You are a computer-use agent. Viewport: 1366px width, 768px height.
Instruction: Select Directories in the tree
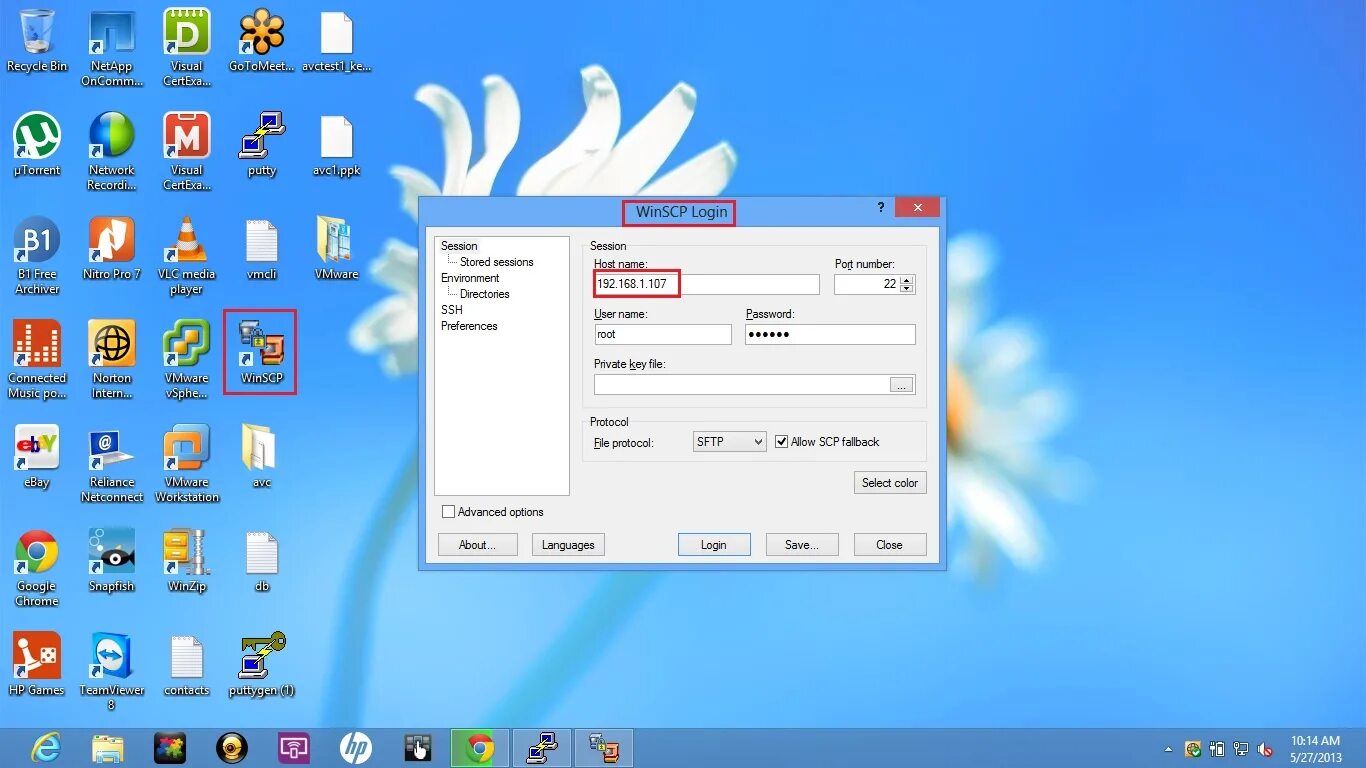point(485,294)
